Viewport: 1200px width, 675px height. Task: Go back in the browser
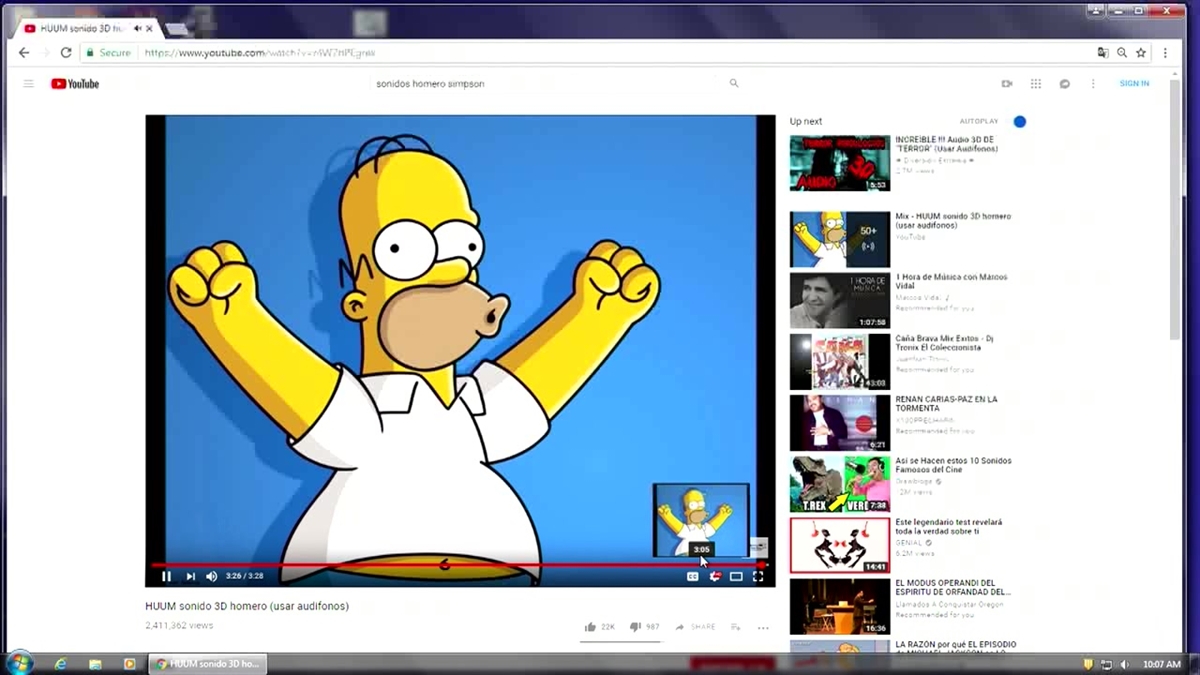24,53
